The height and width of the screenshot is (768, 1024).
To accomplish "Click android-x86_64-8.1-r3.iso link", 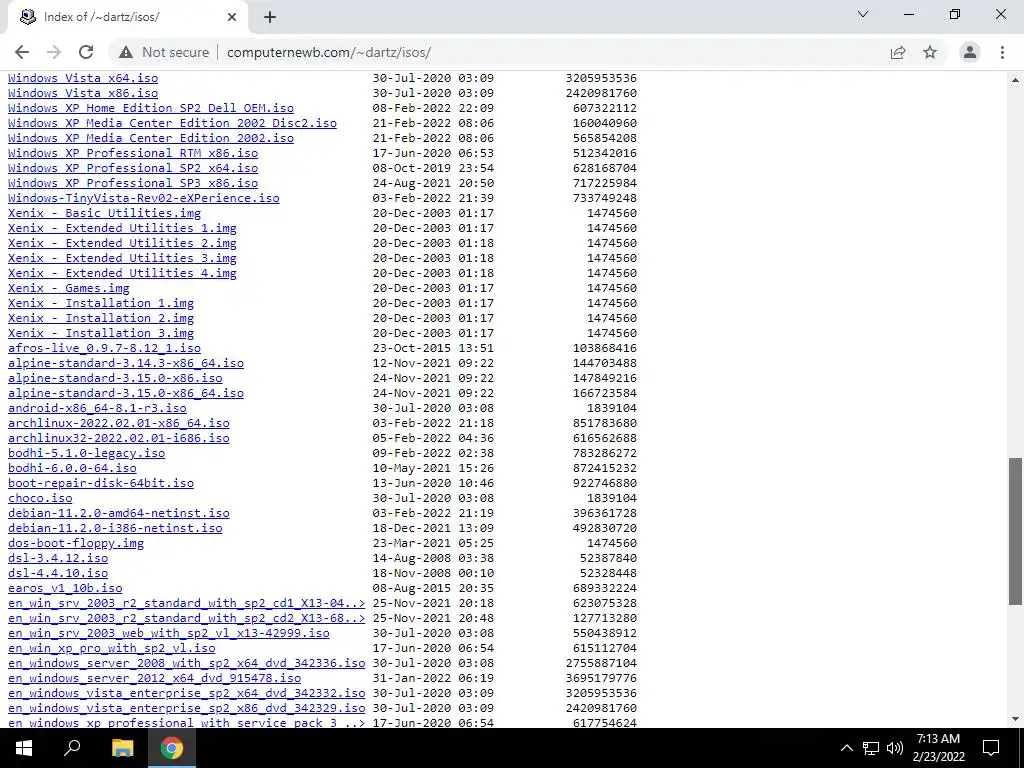I will [97, 408].
